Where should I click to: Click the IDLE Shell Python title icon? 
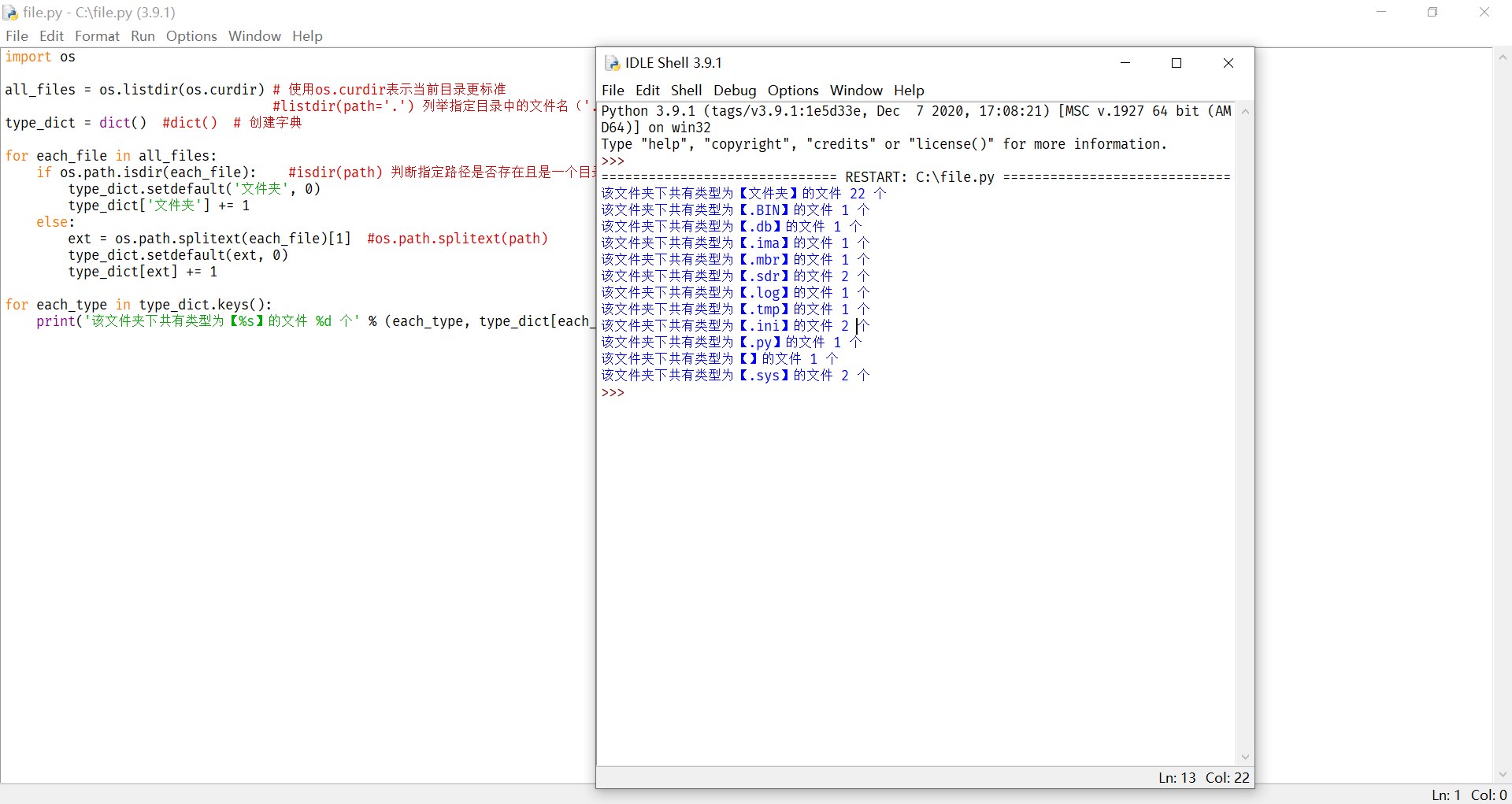(612, 63)
